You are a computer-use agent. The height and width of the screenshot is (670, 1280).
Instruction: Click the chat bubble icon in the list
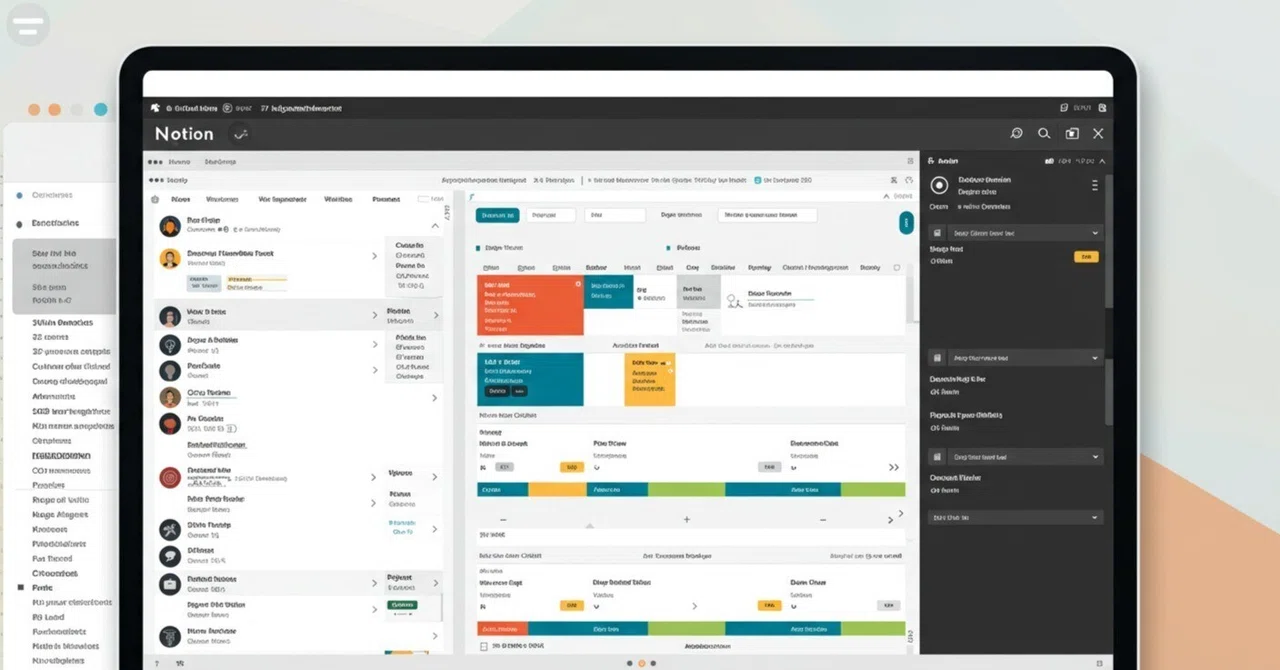click(169, 556)
